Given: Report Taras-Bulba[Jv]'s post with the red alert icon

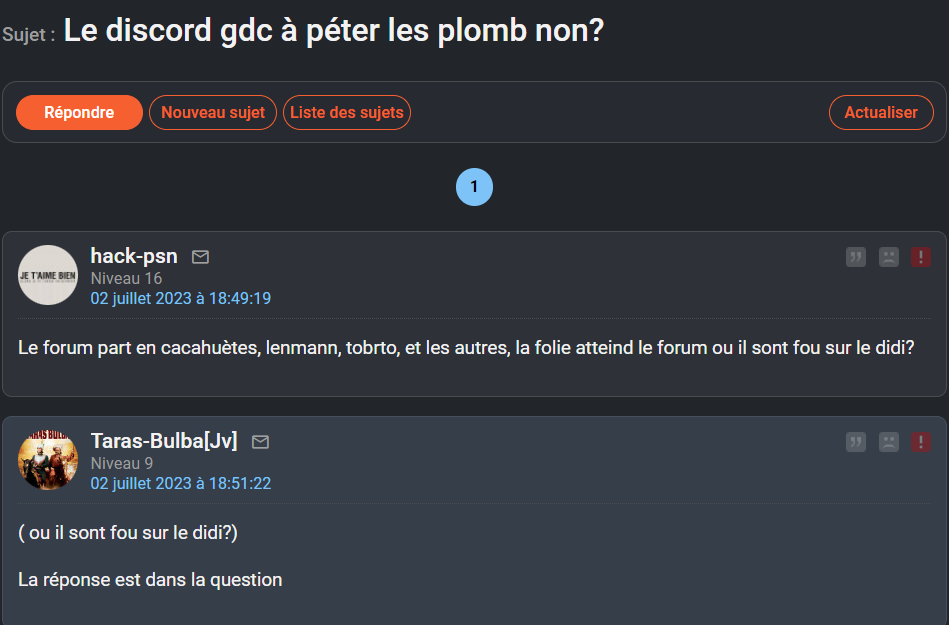Looking at the screenshot, I should pyautogui.click(x=921, y=442).
